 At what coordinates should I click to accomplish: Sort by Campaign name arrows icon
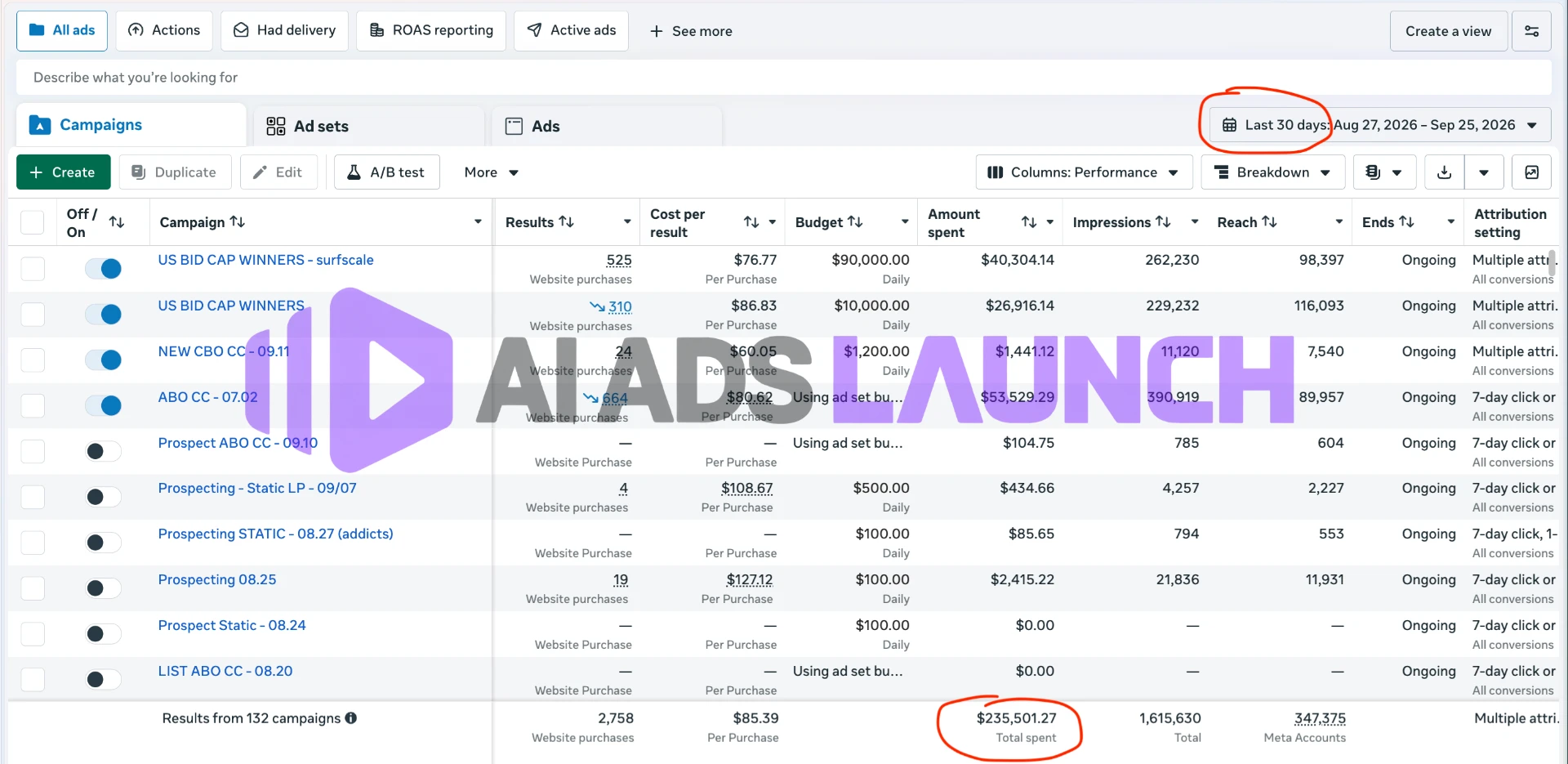(x=238, y=222)
